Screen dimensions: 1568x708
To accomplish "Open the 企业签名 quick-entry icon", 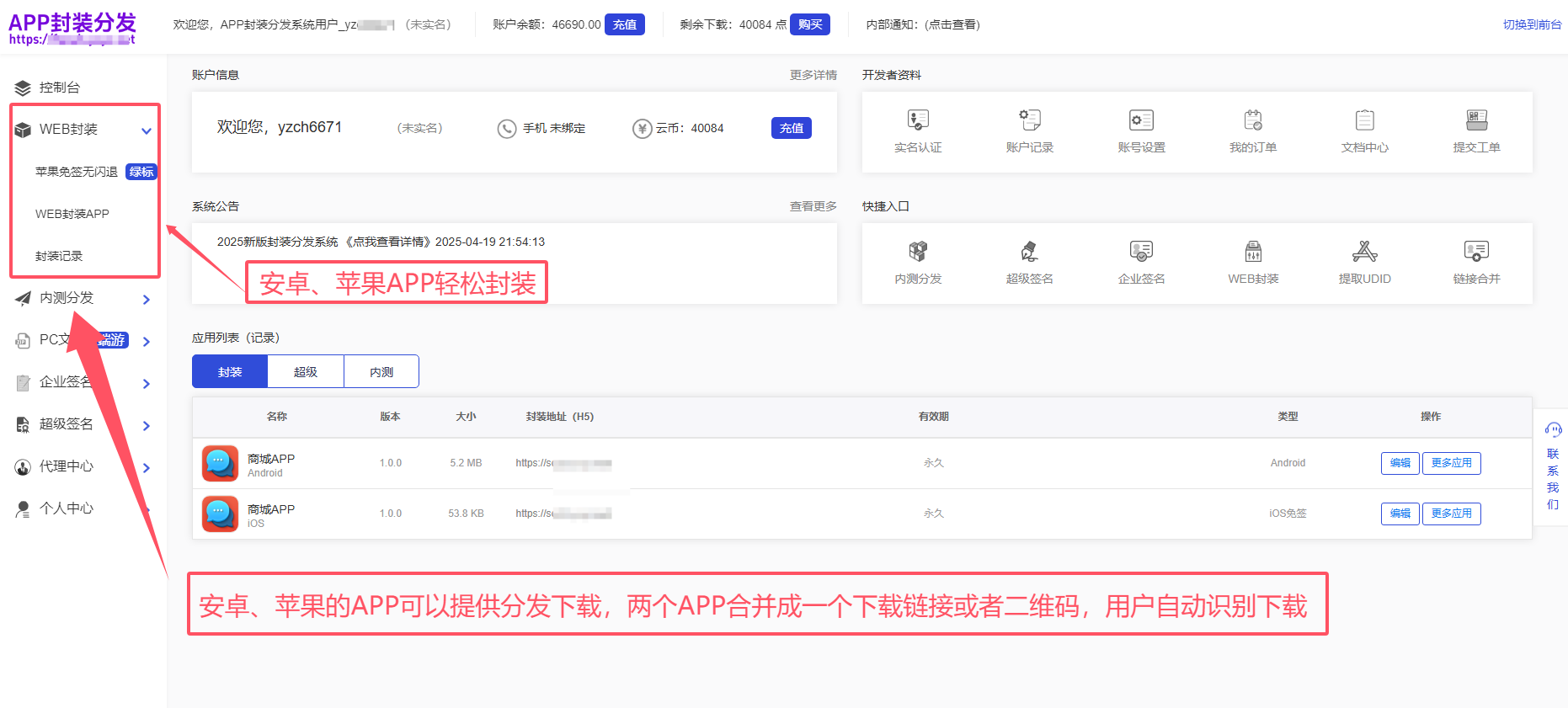I will pos(1141,251).
